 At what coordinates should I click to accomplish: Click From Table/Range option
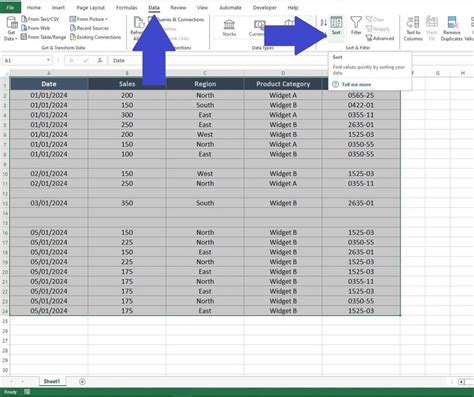[43, 37]
